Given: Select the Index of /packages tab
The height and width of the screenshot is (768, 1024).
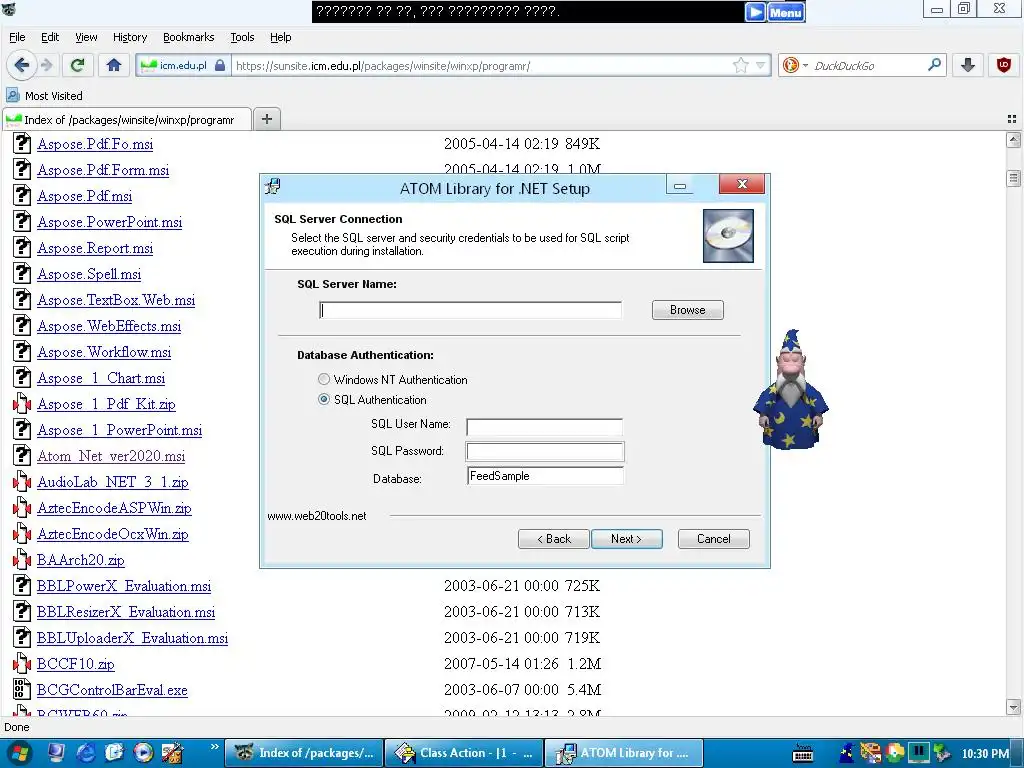Looking at the screenshot, I should tap(127, 120).
